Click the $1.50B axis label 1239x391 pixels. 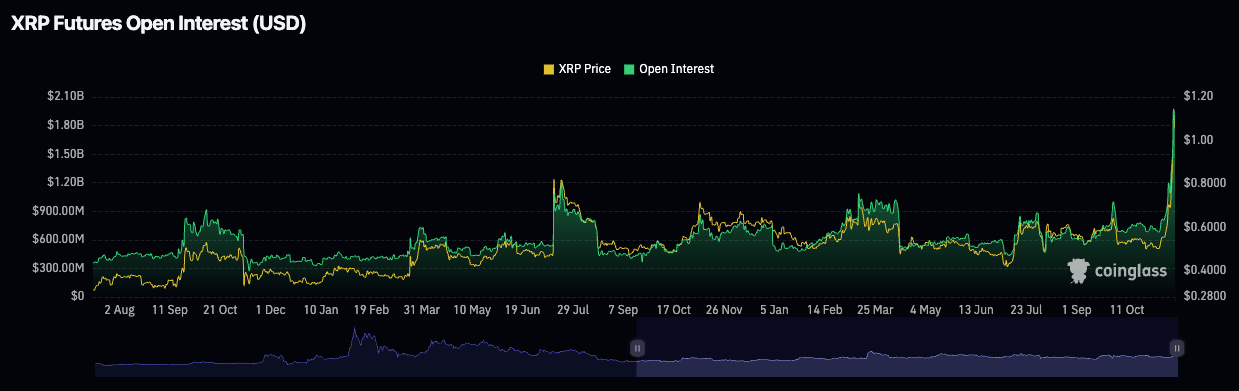coord(66,153)
